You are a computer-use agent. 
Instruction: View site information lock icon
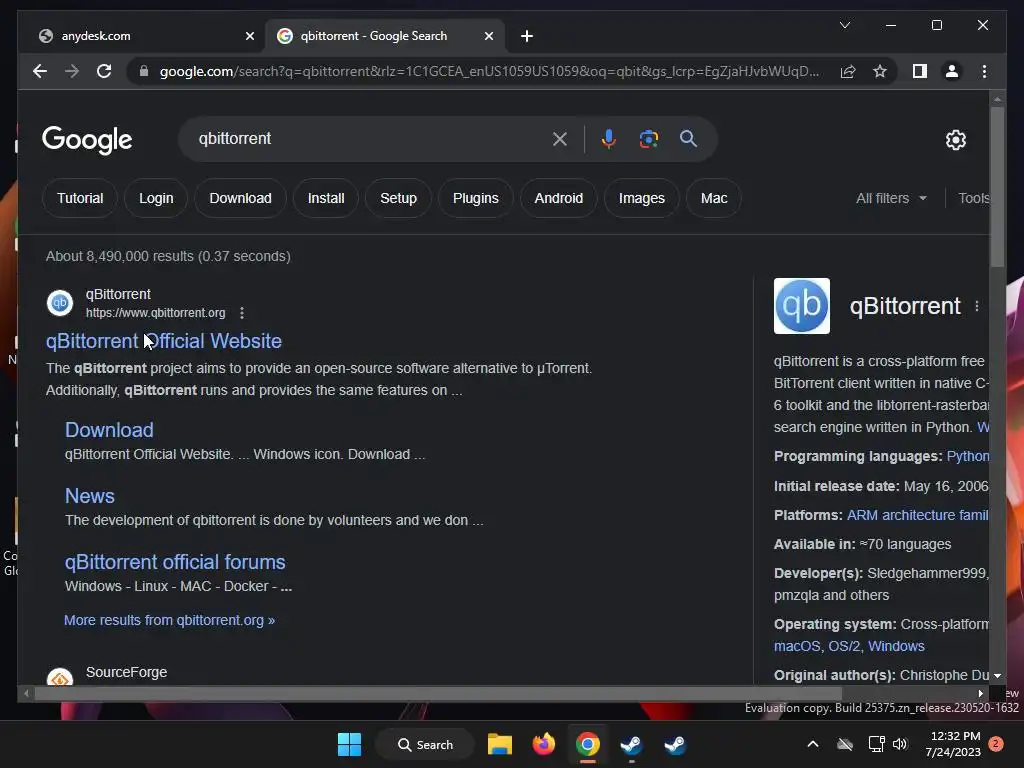(144, 71)
